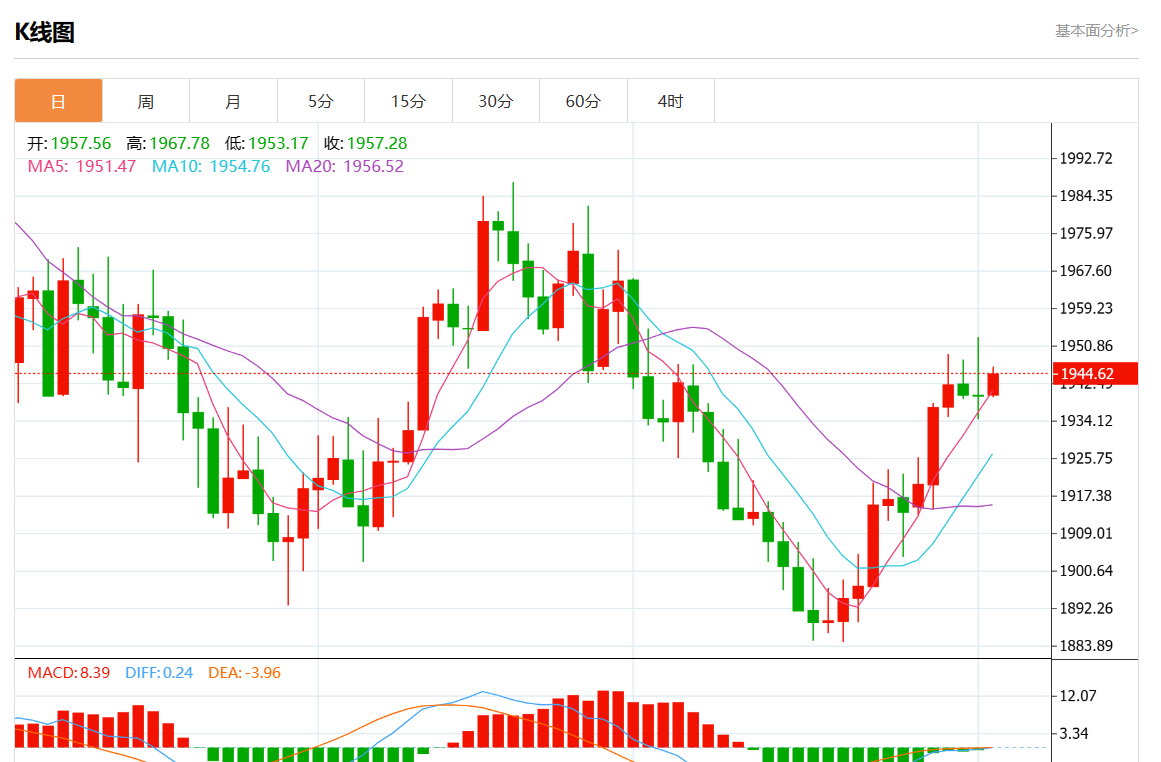Click the 1900.64 price axis label
Image resolution: width=1161 pixels, height=762 pixels.
1086,571
